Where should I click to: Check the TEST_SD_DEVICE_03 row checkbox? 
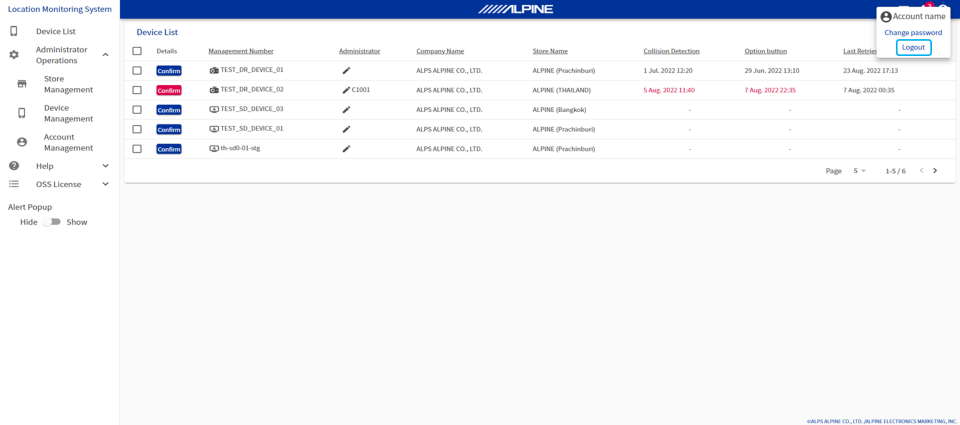(x=137, y=110)
